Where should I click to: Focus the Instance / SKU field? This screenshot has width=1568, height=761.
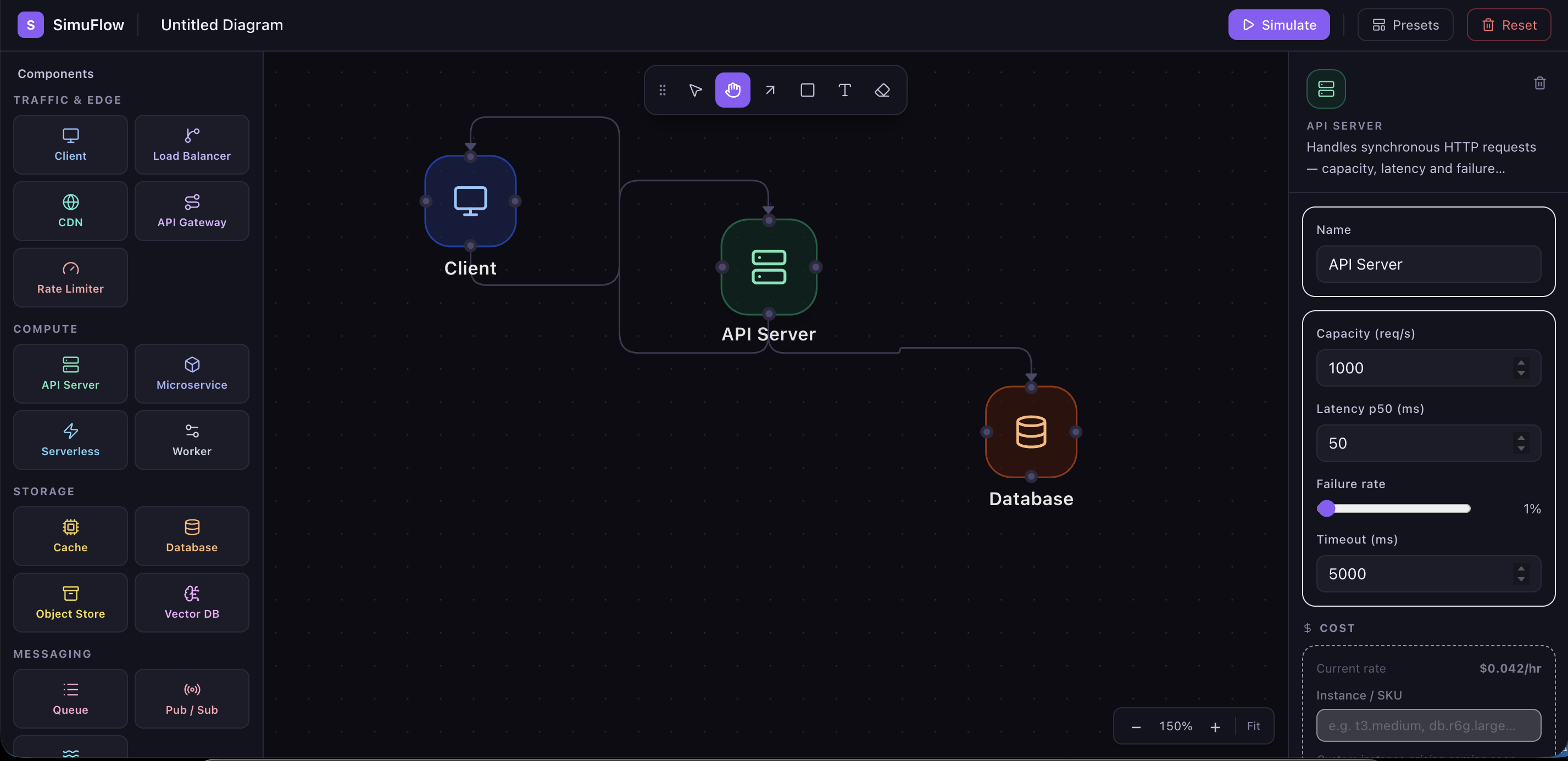click(x=1428, y=726)
